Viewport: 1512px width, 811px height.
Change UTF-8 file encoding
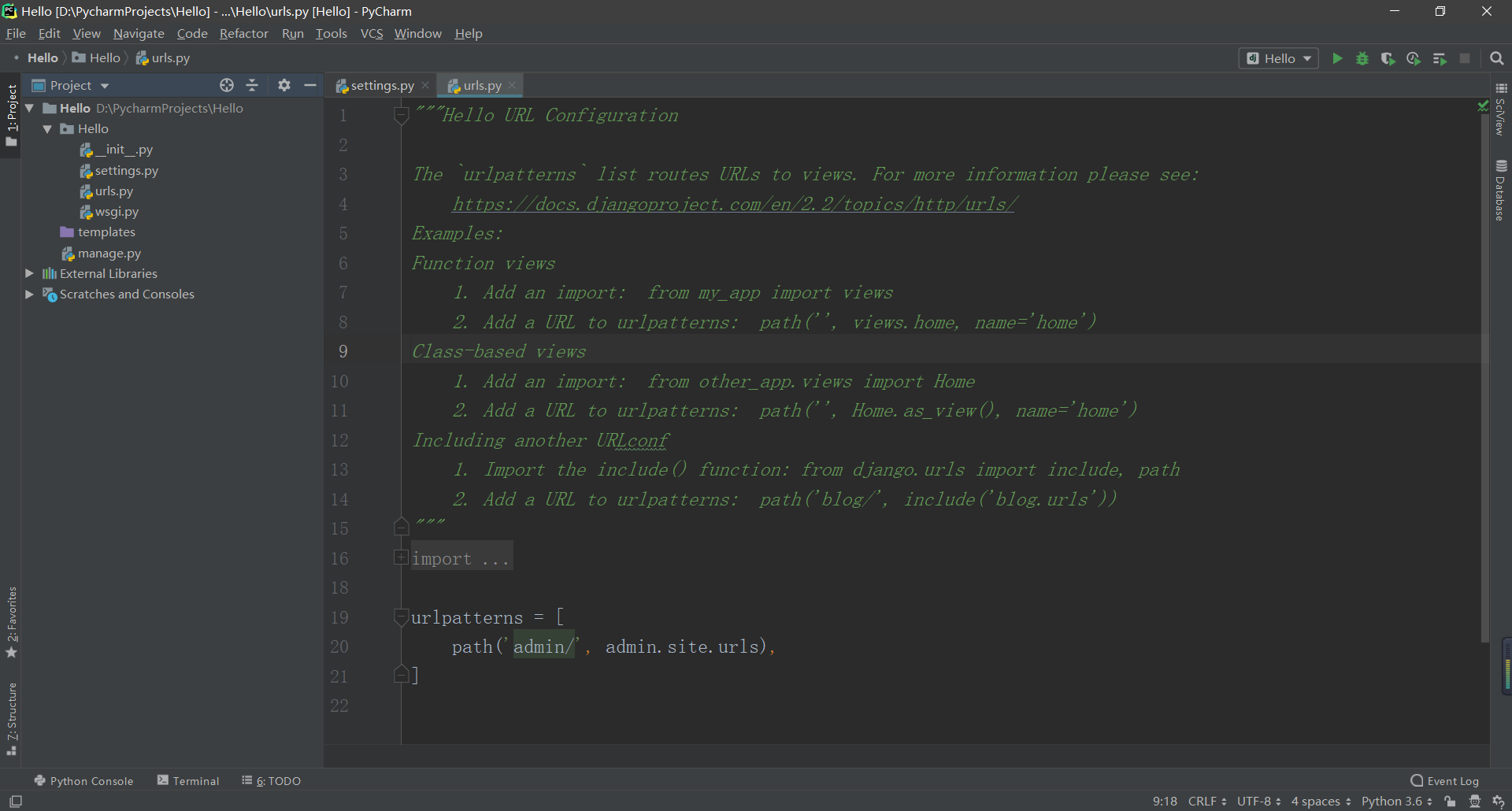click(x=1258, y=802)
